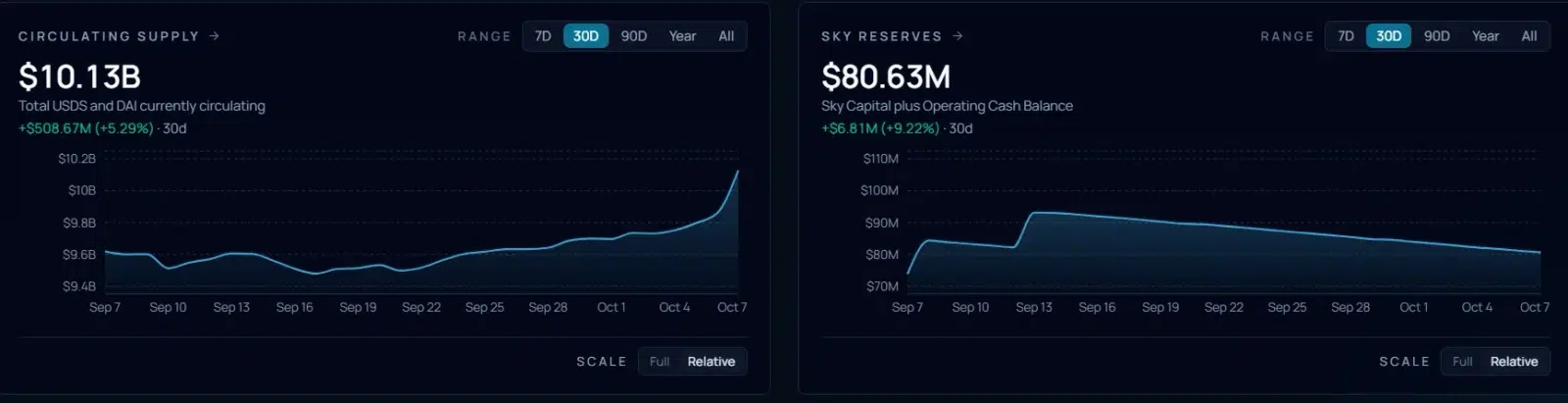Click Sep 28 label on Sky Reserves chart
1568x403 pixels.
pos(1350,307)
